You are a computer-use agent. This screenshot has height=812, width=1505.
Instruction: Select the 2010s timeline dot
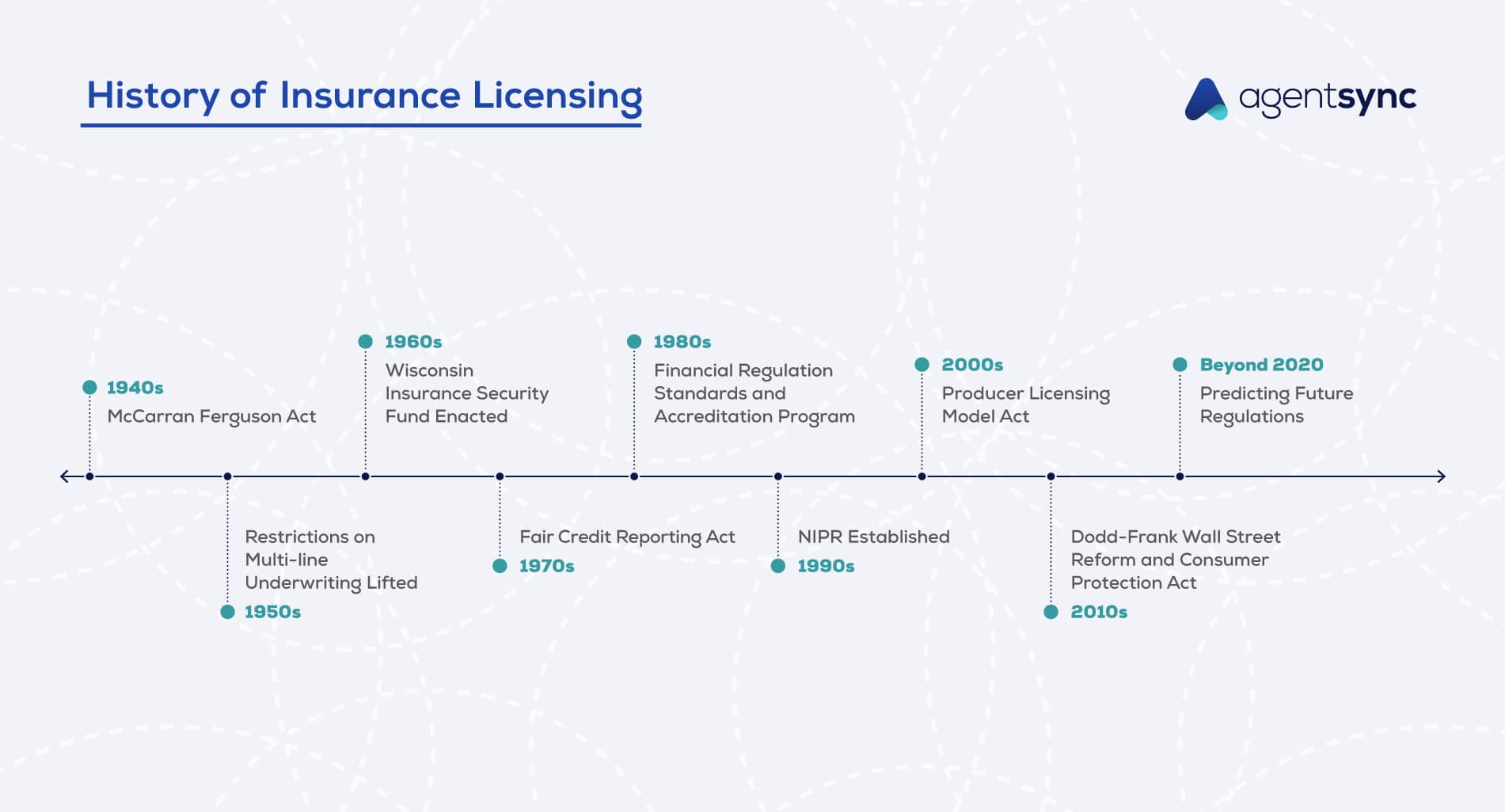(x=1051, y=611)
